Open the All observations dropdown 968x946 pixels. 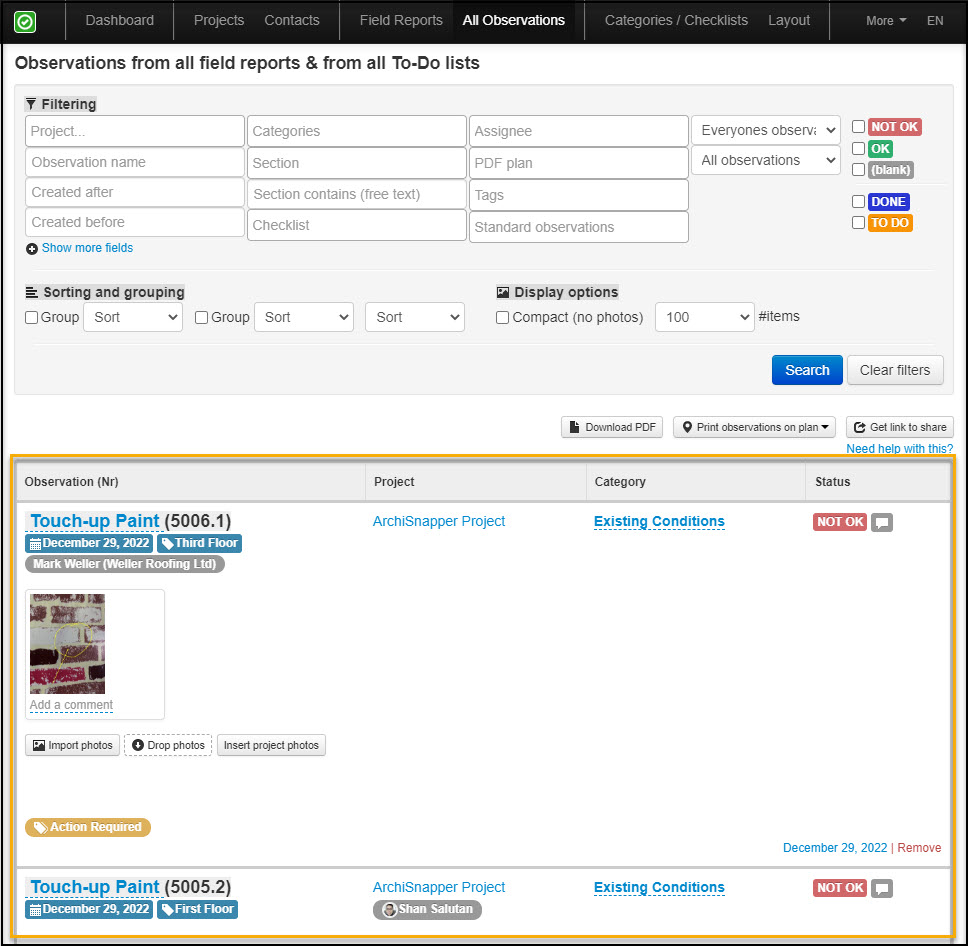766,161
